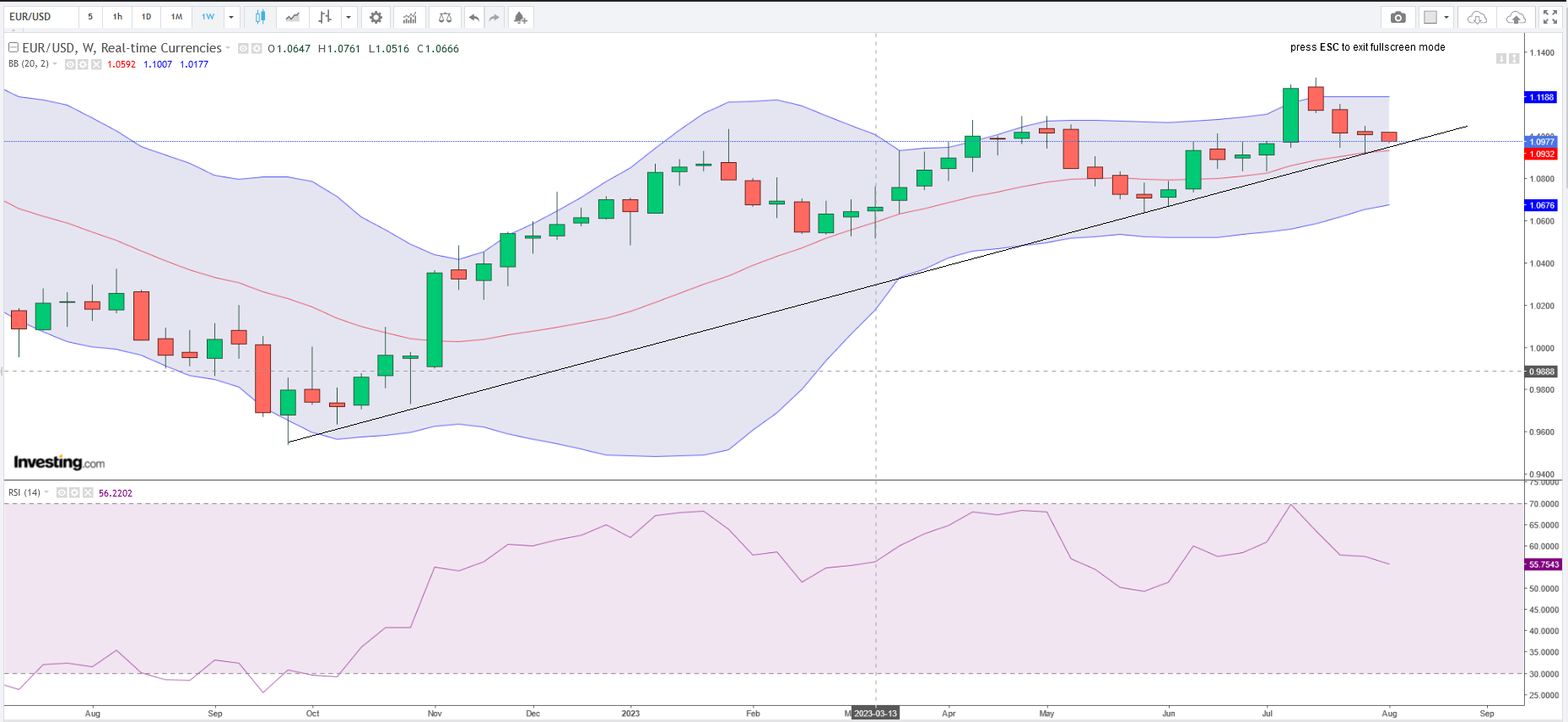1568x722 pixels.
Task: Save the chart layout to cloud
Action: (1516, 17)
